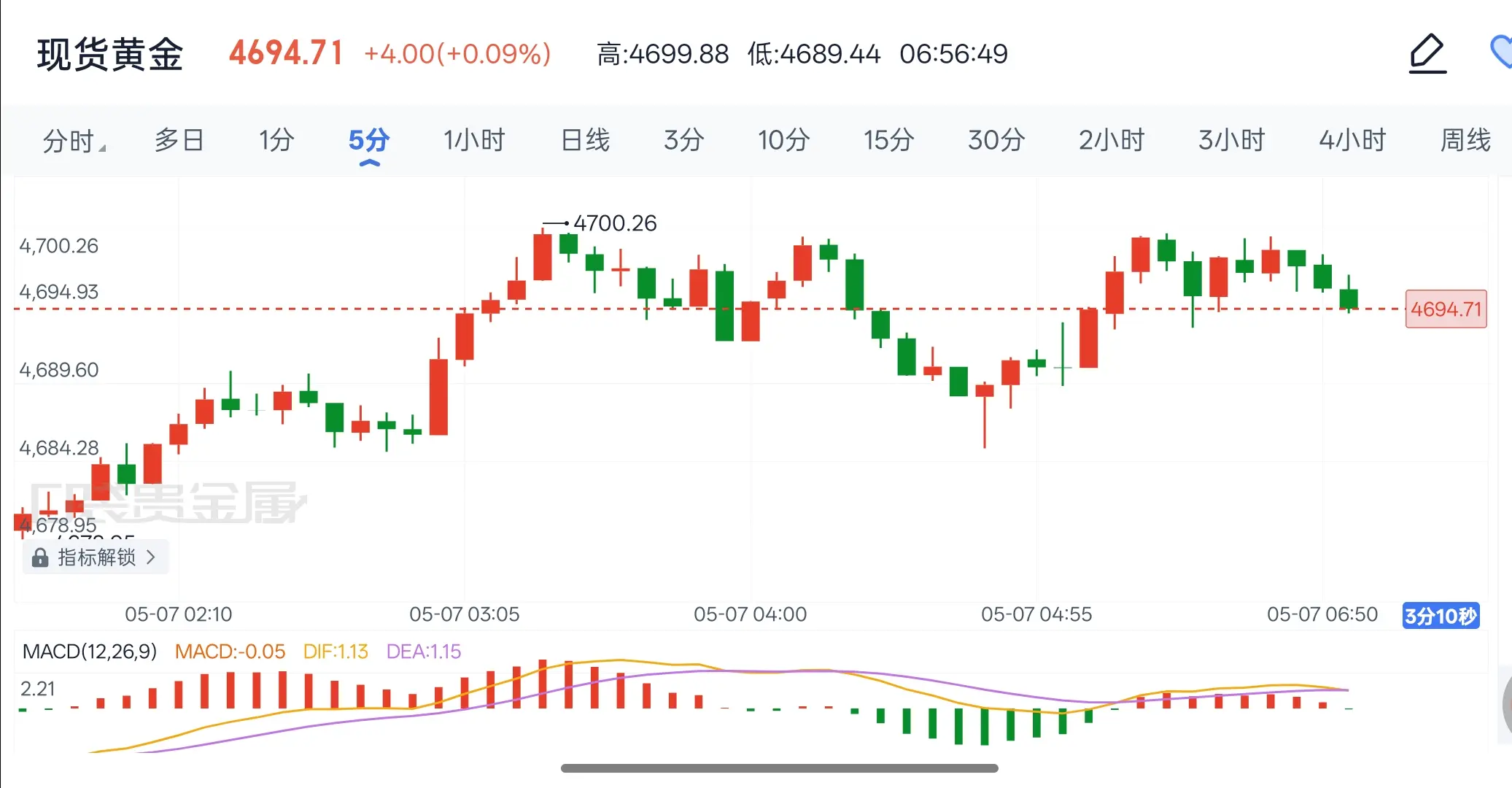This screenshot has height=788, width=1512.
Task: Switch to the 3小时 timeframe
Action: coord(1231,139)
